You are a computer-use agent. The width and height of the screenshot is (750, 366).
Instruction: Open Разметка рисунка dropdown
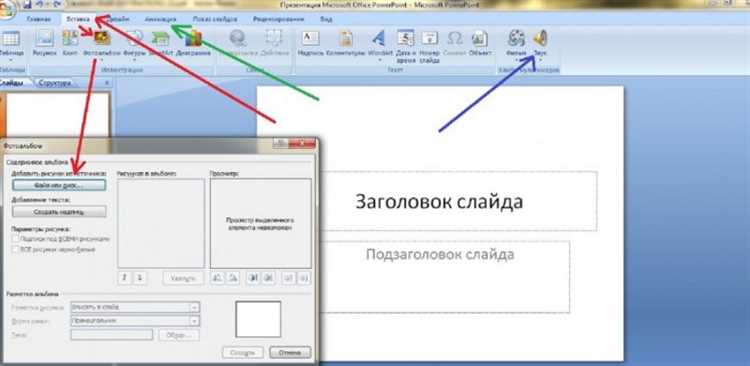195,307
